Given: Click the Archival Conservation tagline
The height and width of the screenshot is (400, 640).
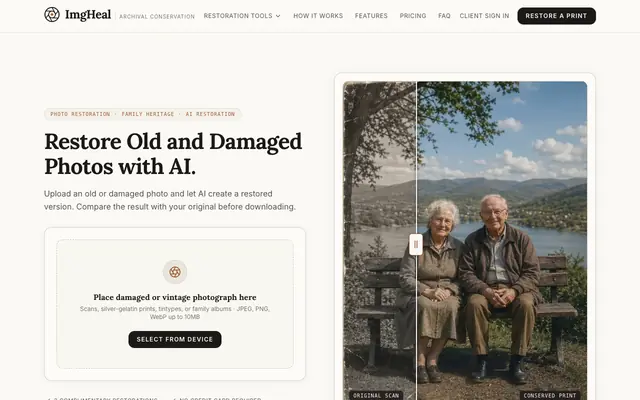Looking at the screenshot, I should 157,17.
